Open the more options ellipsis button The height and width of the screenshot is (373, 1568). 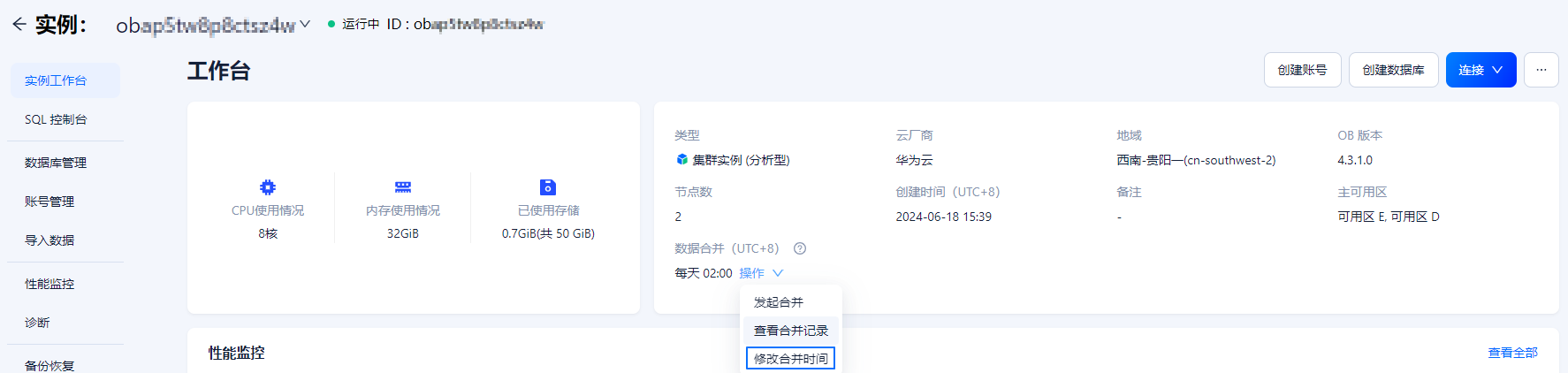tap(1541, 70)
